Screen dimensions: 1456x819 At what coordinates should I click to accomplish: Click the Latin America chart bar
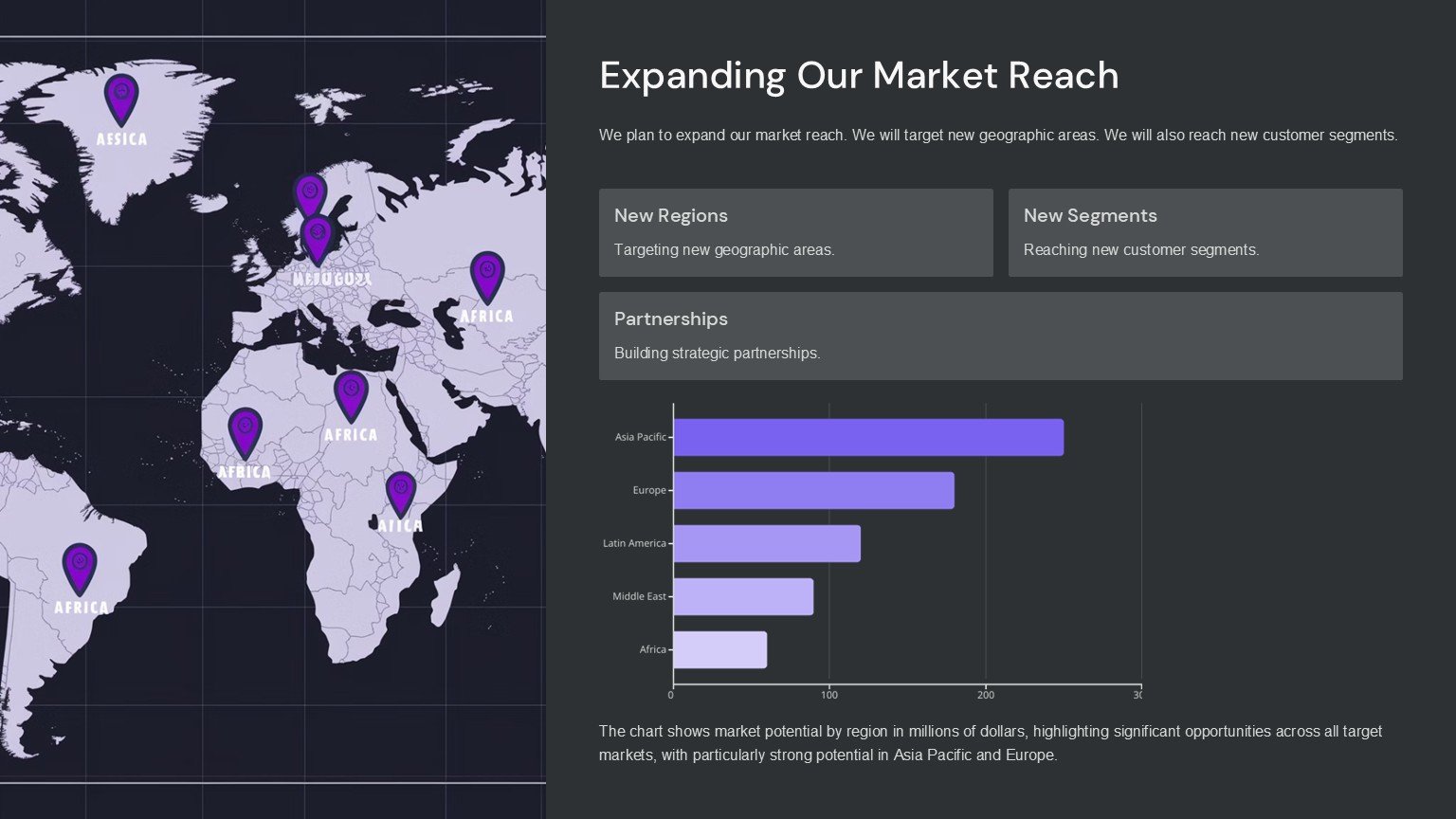coord(767,543)
